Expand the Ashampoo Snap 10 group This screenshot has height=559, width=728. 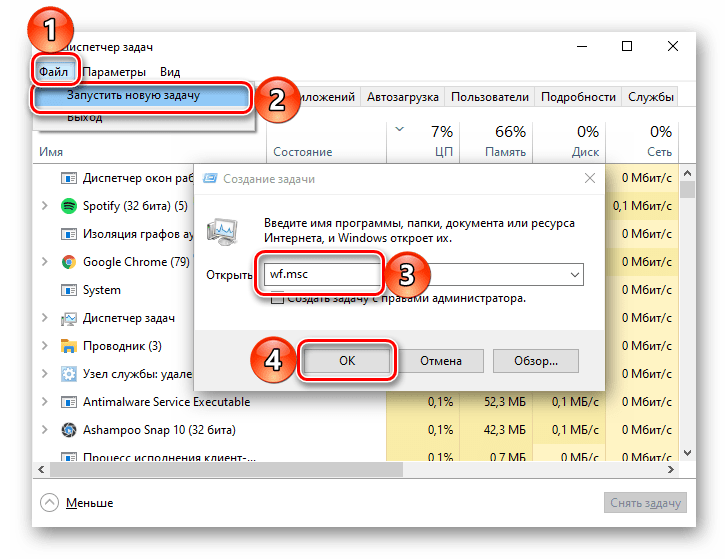click(45, 430)
